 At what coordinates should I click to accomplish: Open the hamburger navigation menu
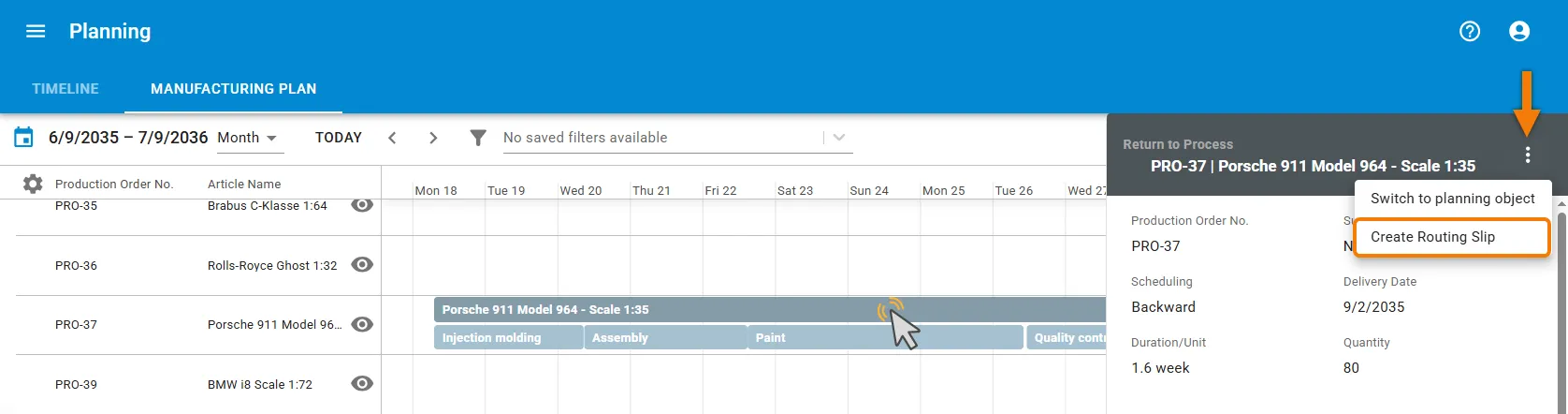(x=36, y=31)
